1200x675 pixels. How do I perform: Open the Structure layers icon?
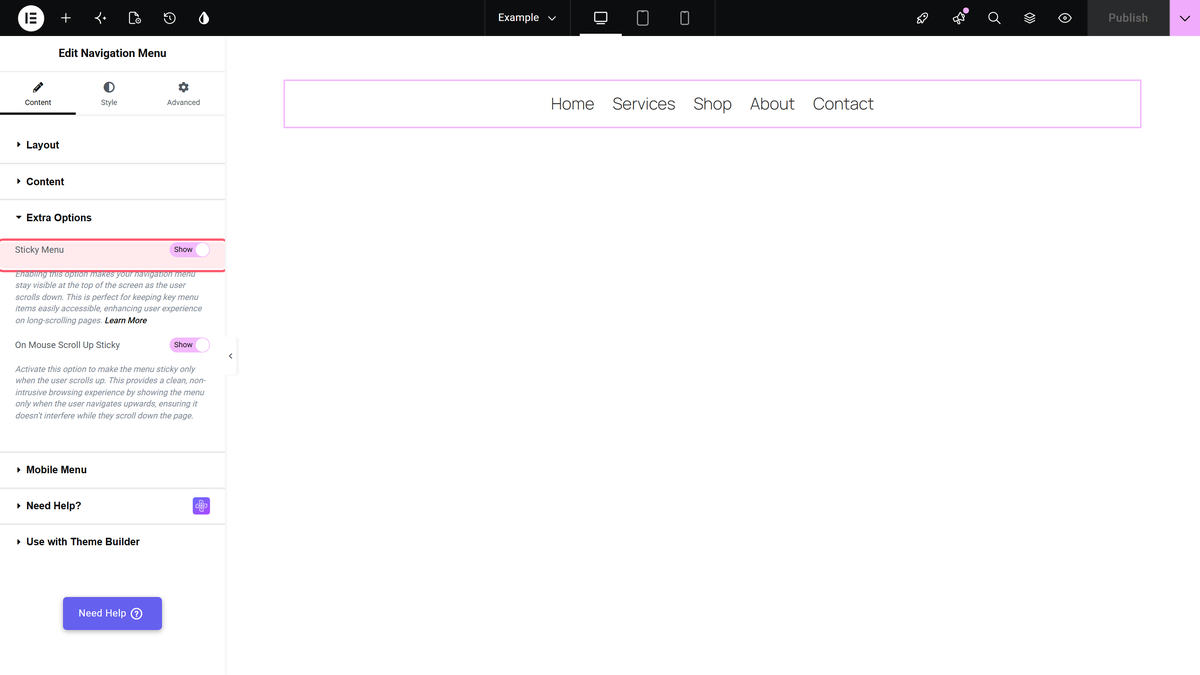click(x=1030, y=18)
